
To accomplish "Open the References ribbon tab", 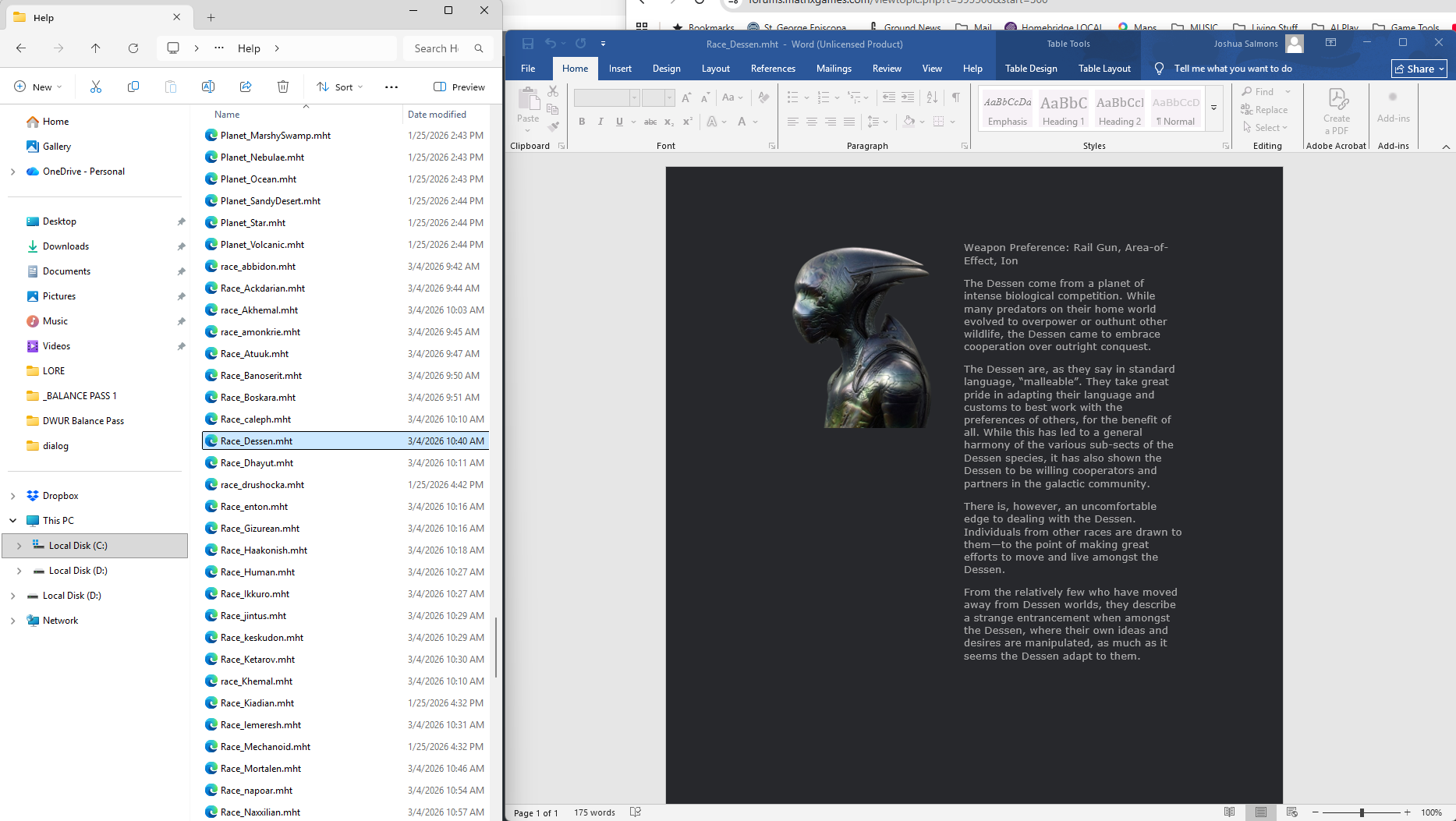I will pyautogui.click(x=773, y=69).
